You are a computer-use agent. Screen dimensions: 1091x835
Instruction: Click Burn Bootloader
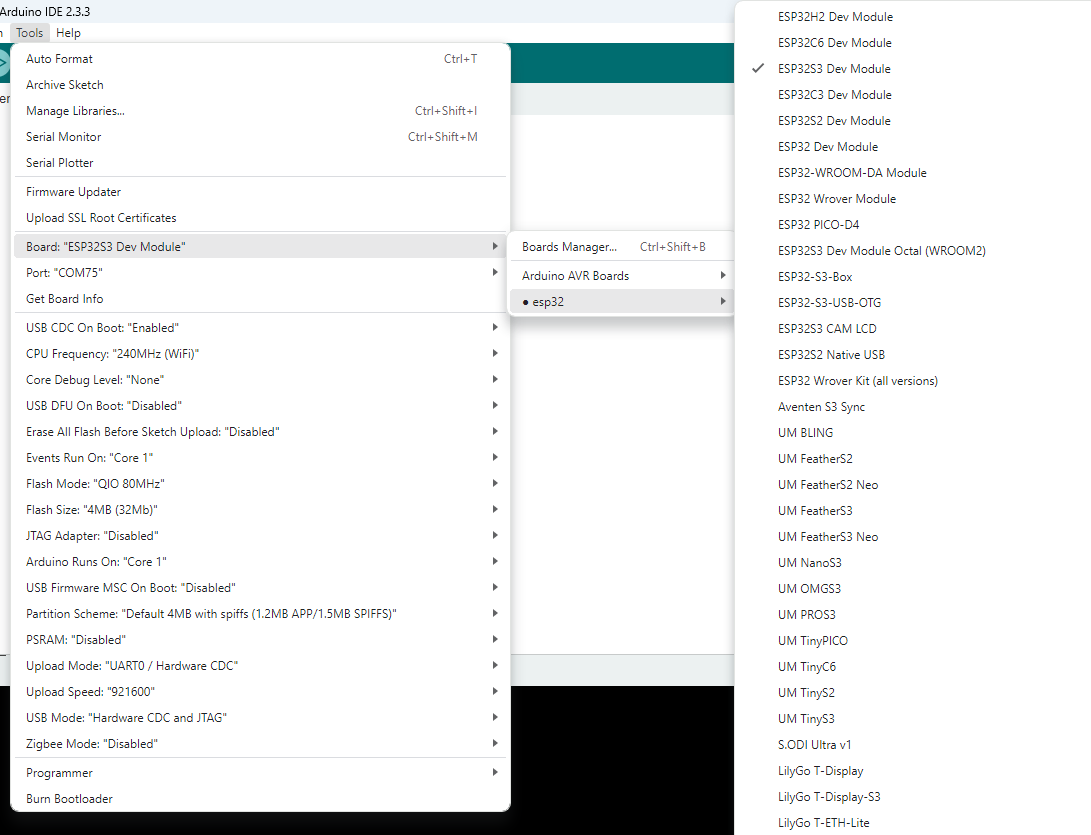click(69, 799)
